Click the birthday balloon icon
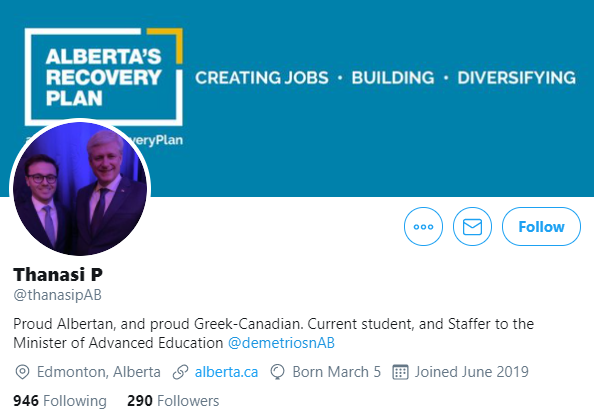This screenshot has width=594, height=415. tap(277, 372)
